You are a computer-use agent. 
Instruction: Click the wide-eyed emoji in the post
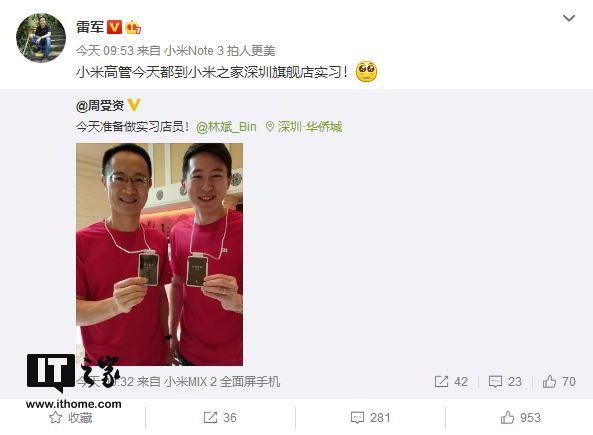click(x=366, y=71)
